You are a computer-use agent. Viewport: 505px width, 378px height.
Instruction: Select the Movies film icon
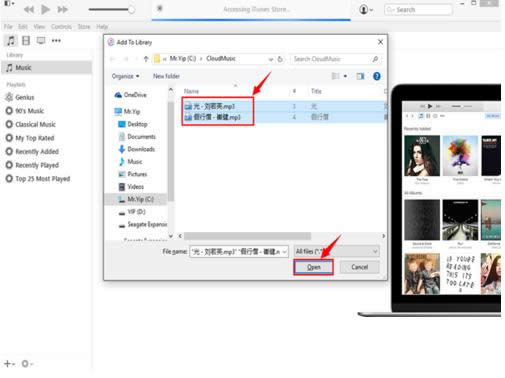point(26,41)
